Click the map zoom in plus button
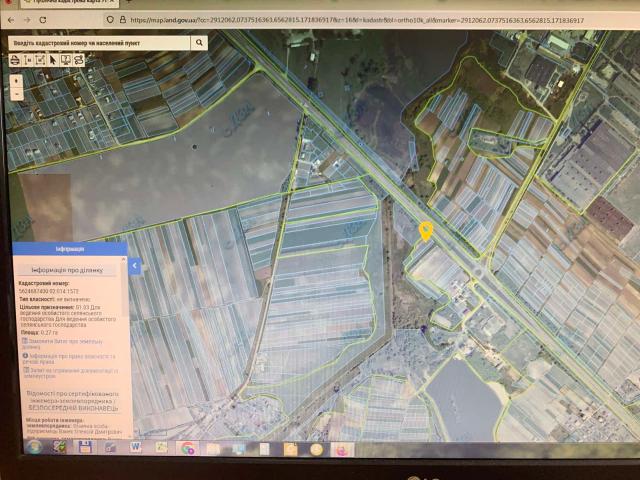This screenshot has height=480, width=640. tap(17, 80)
